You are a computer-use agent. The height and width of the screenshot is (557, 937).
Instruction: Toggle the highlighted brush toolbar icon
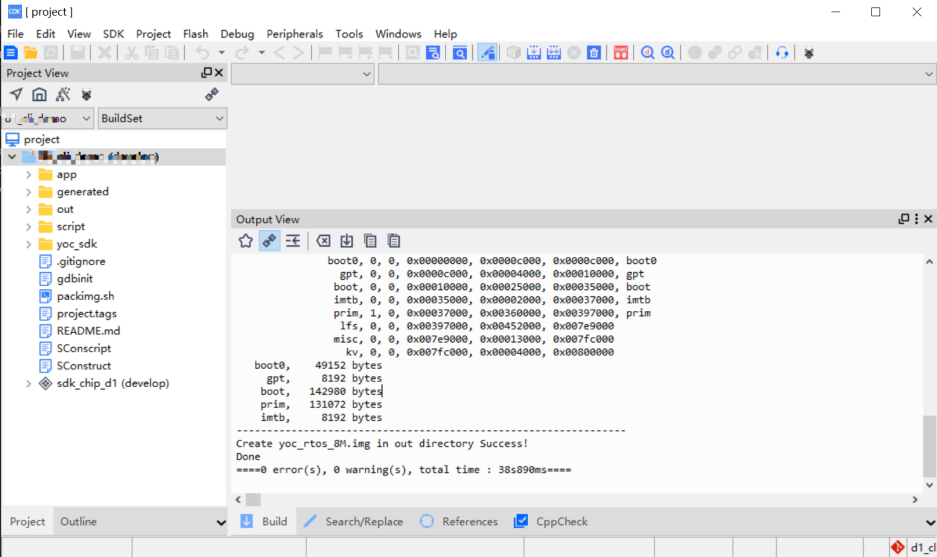[487, 53]
